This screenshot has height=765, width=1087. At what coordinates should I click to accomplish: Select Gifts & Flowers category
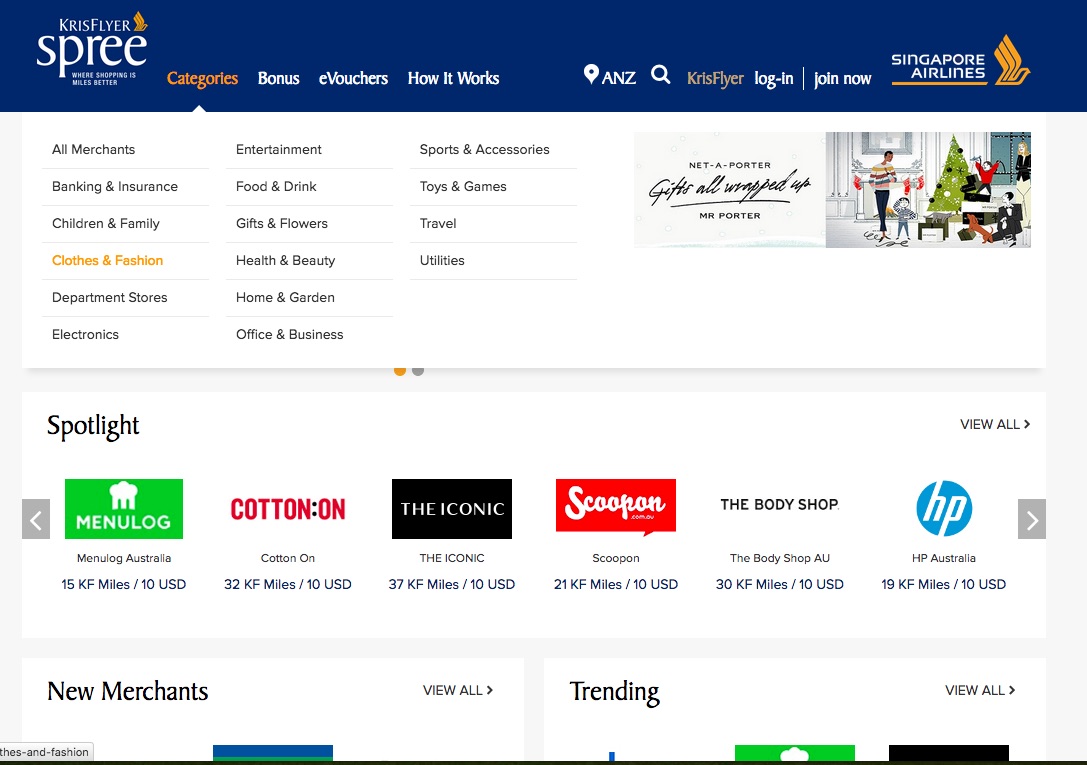click(281, 224)
